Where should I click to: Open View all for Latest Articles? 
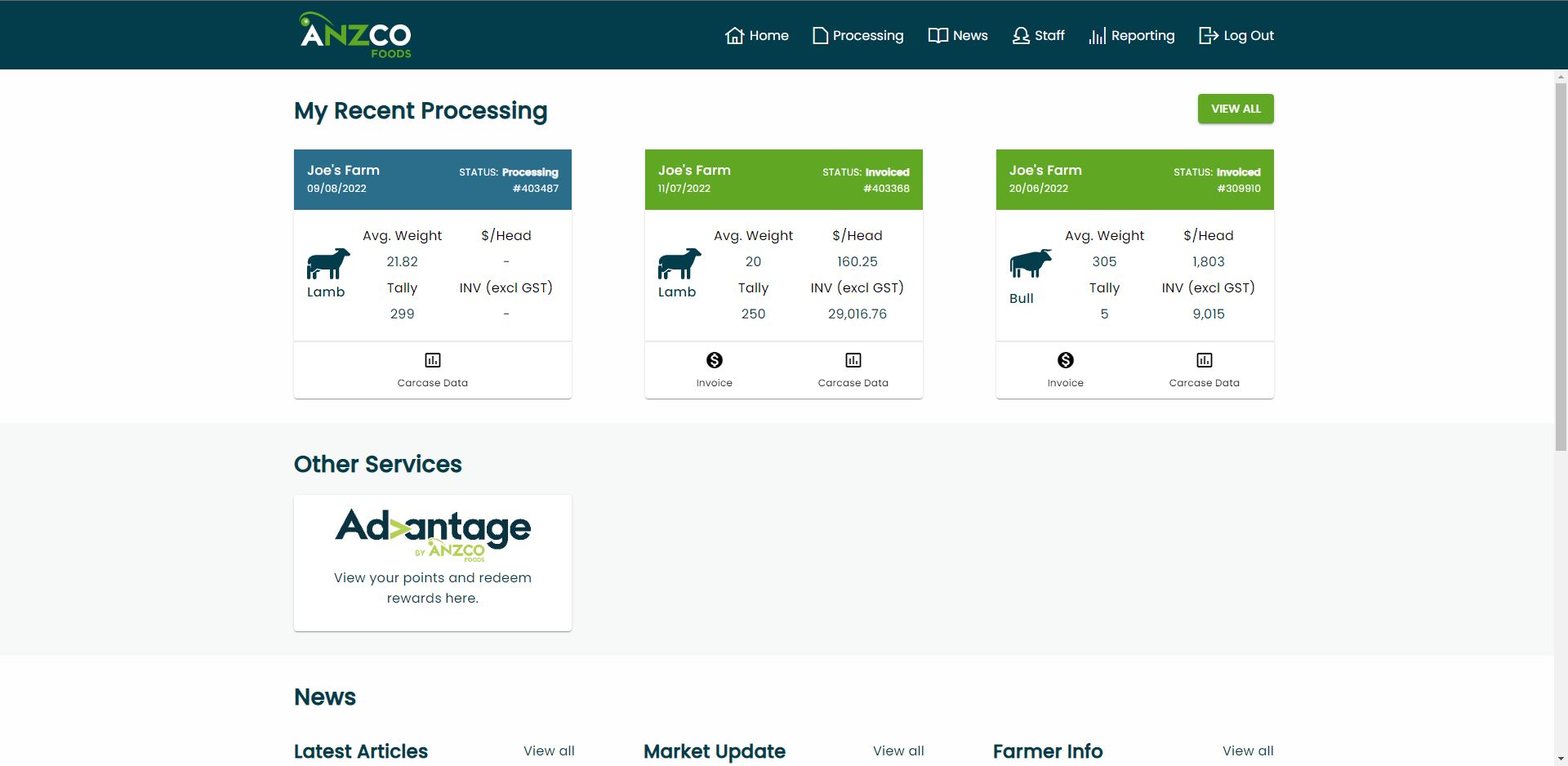[549, 750]
